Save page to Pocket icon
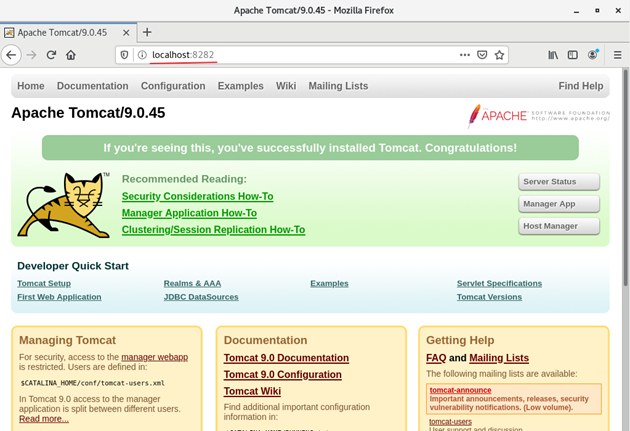This screenshot has width=630, height=431. pos(482,55)
